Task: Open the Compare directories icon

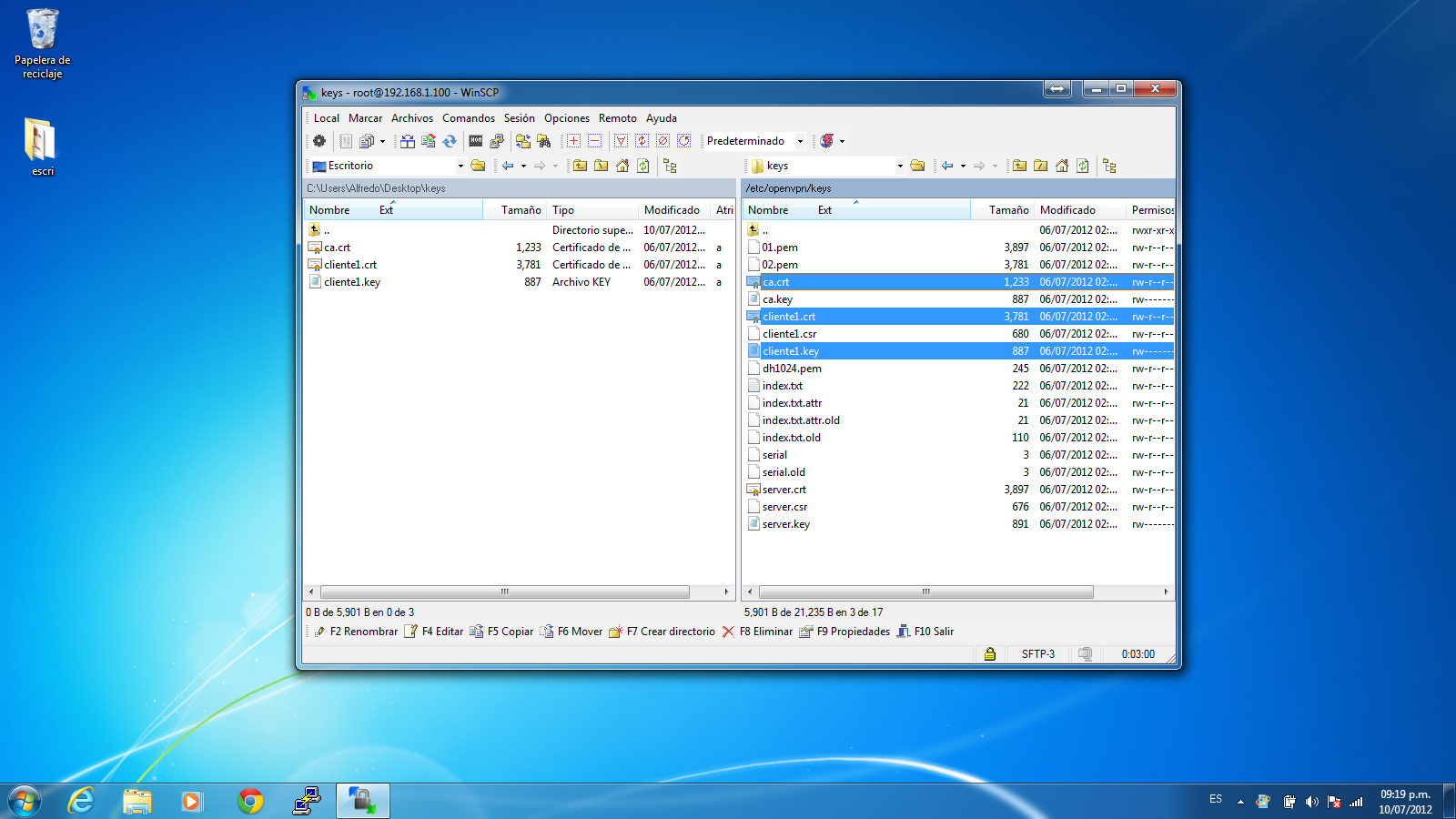Action: tap(408, 141)
